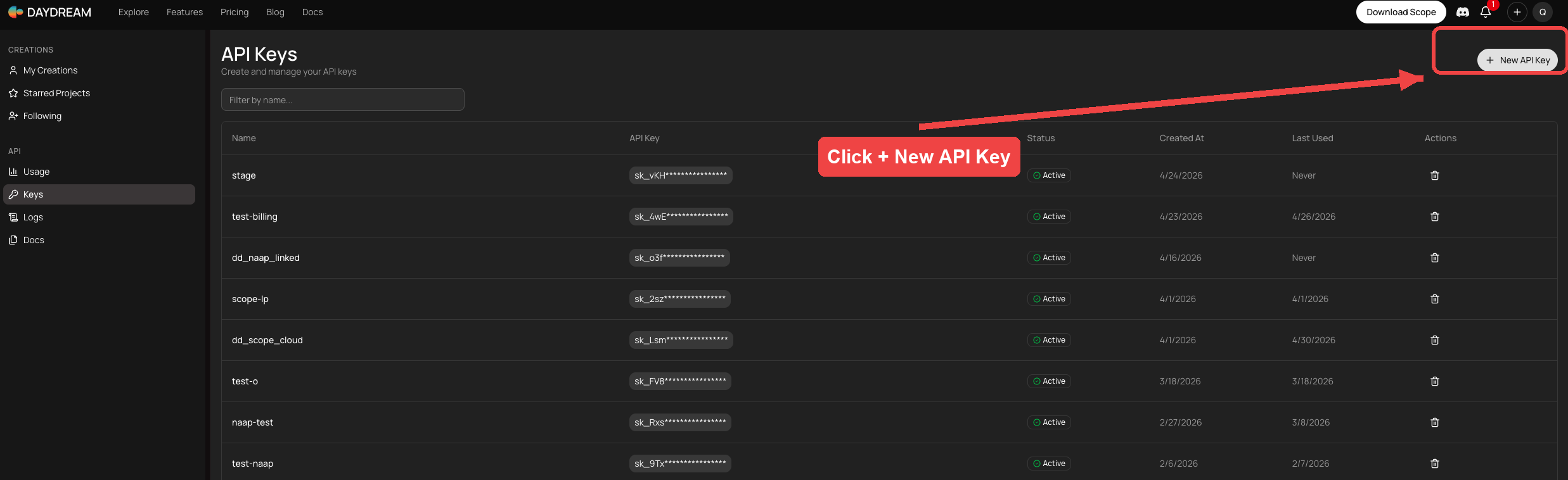Click Download Scope button
This screenshot has width=1568, height=480.
tap(1401, 12)
